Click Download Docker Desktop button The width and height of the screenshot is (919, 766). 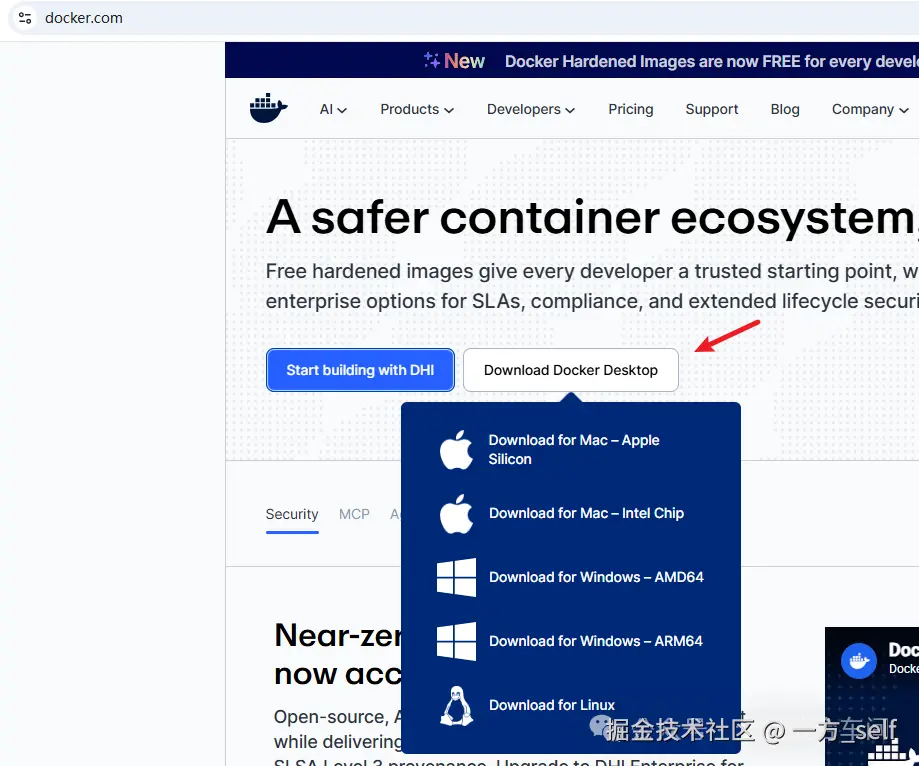coord(570,370)
